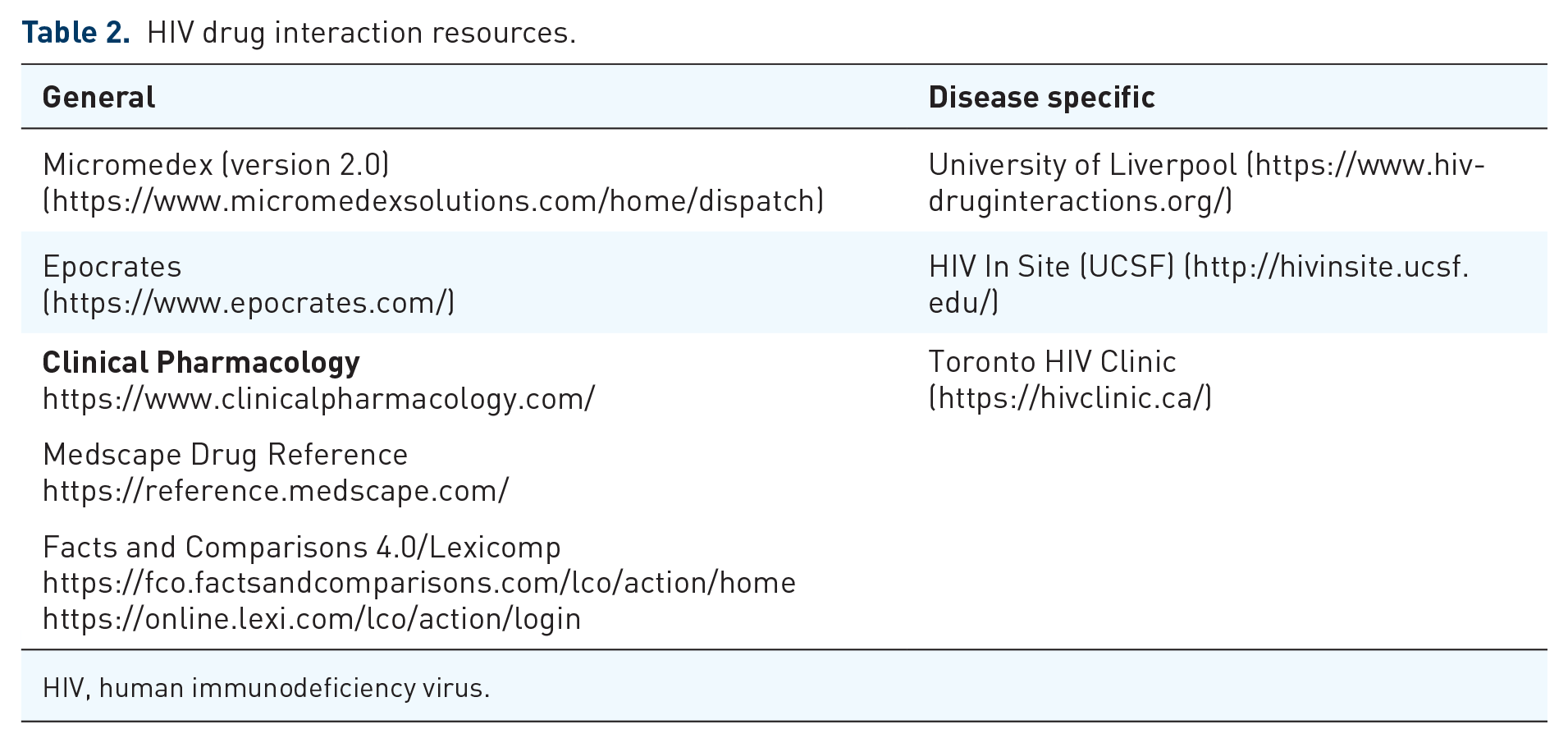Click the Epocrates resource name

pyautogui.click(x=112, y=267)
